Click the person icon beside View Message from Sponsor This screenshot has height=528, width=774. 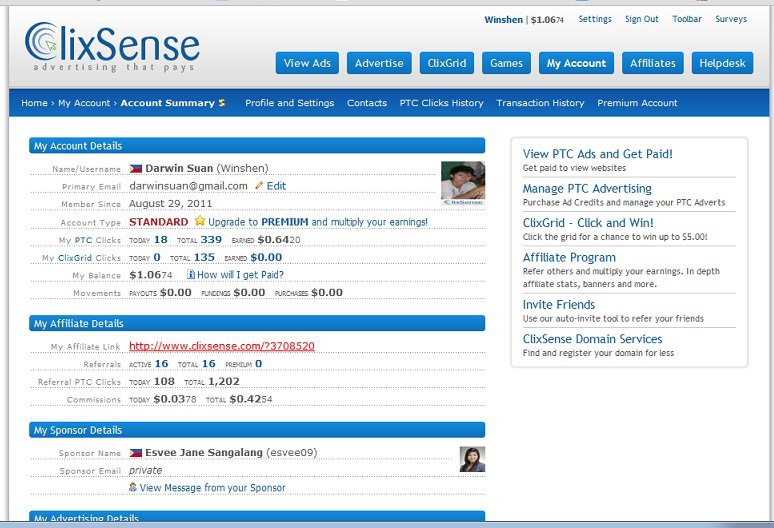click(x=133, y=487)
